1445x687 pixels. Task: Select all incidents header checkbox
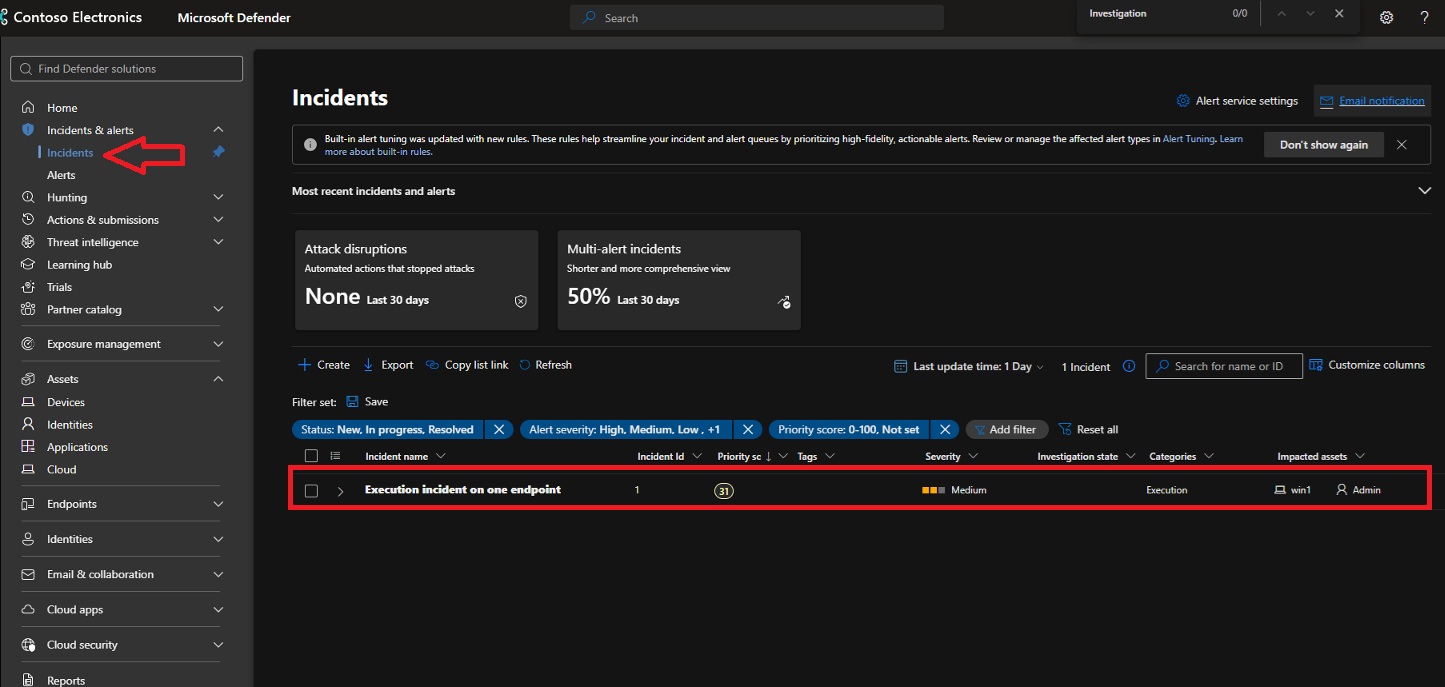(311, 456)
